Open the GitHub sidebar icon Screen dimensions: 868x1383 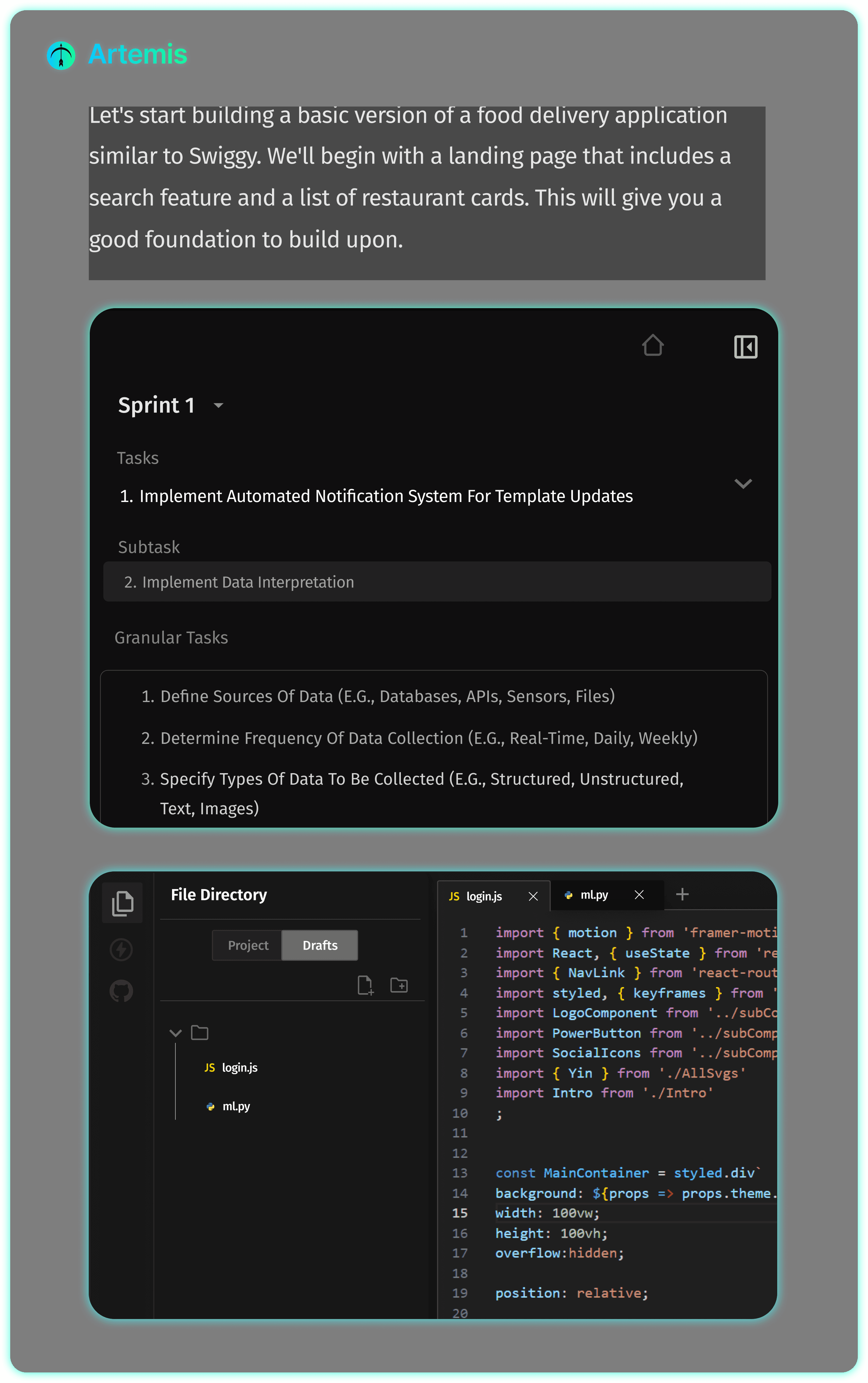pyautogui.click(x=121, y=991)
